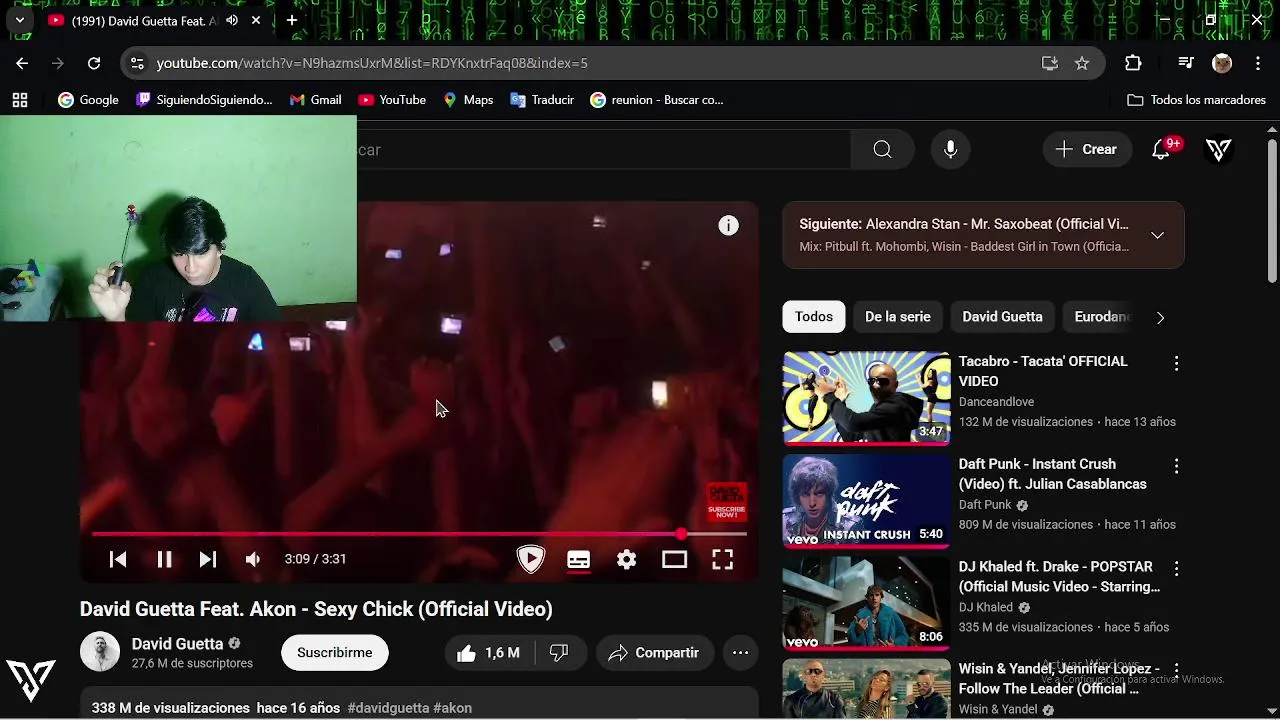This screenshot has width=1280, height=720.
Task: Dislike the video
Action: (x=559, y=653)
